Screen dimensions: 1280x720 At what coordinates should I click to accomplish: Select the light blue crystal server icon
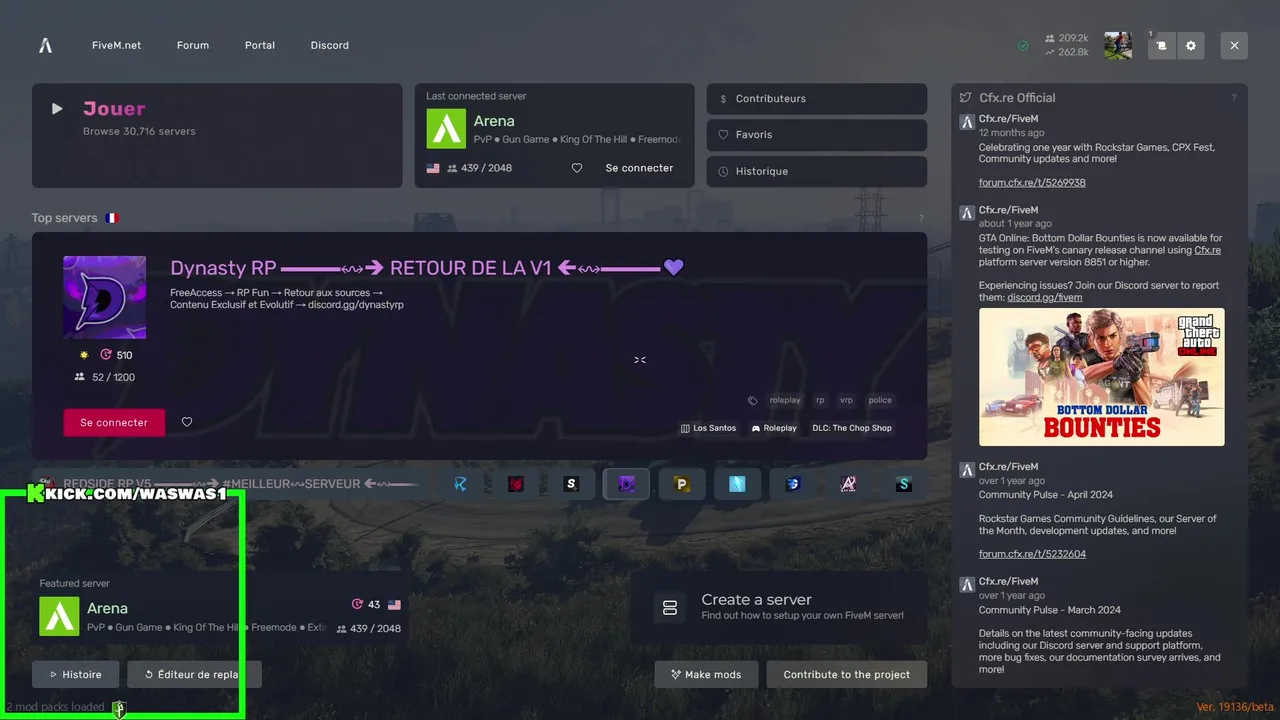tap(737, 484)
